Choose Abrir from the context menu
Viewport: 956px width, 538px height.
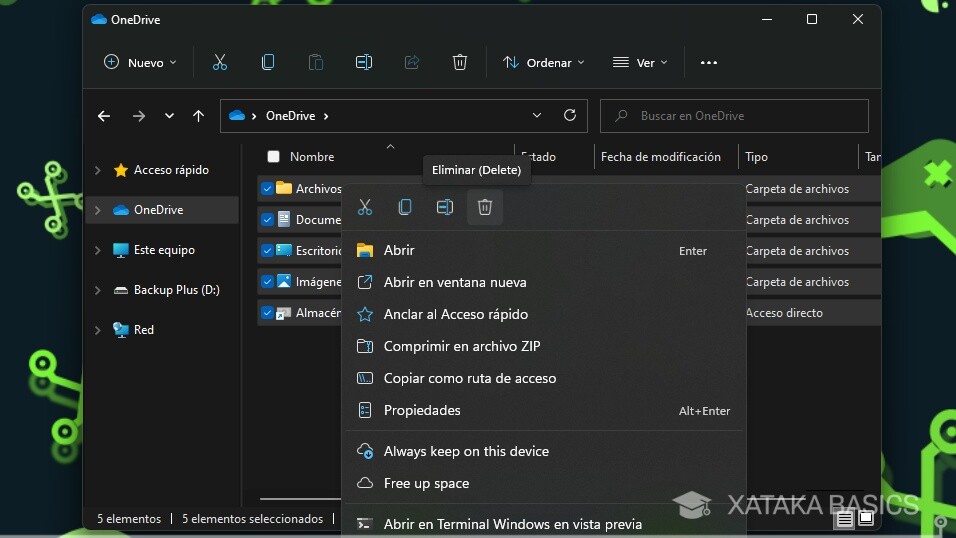coord(543,250)
